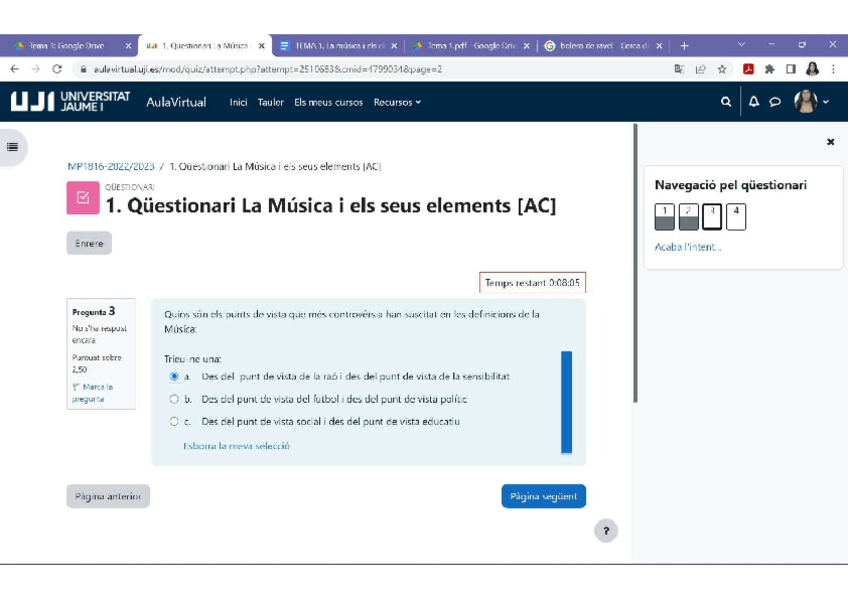
Task: Click 'Acaba l'intent...' link
Action: point(688,247)
